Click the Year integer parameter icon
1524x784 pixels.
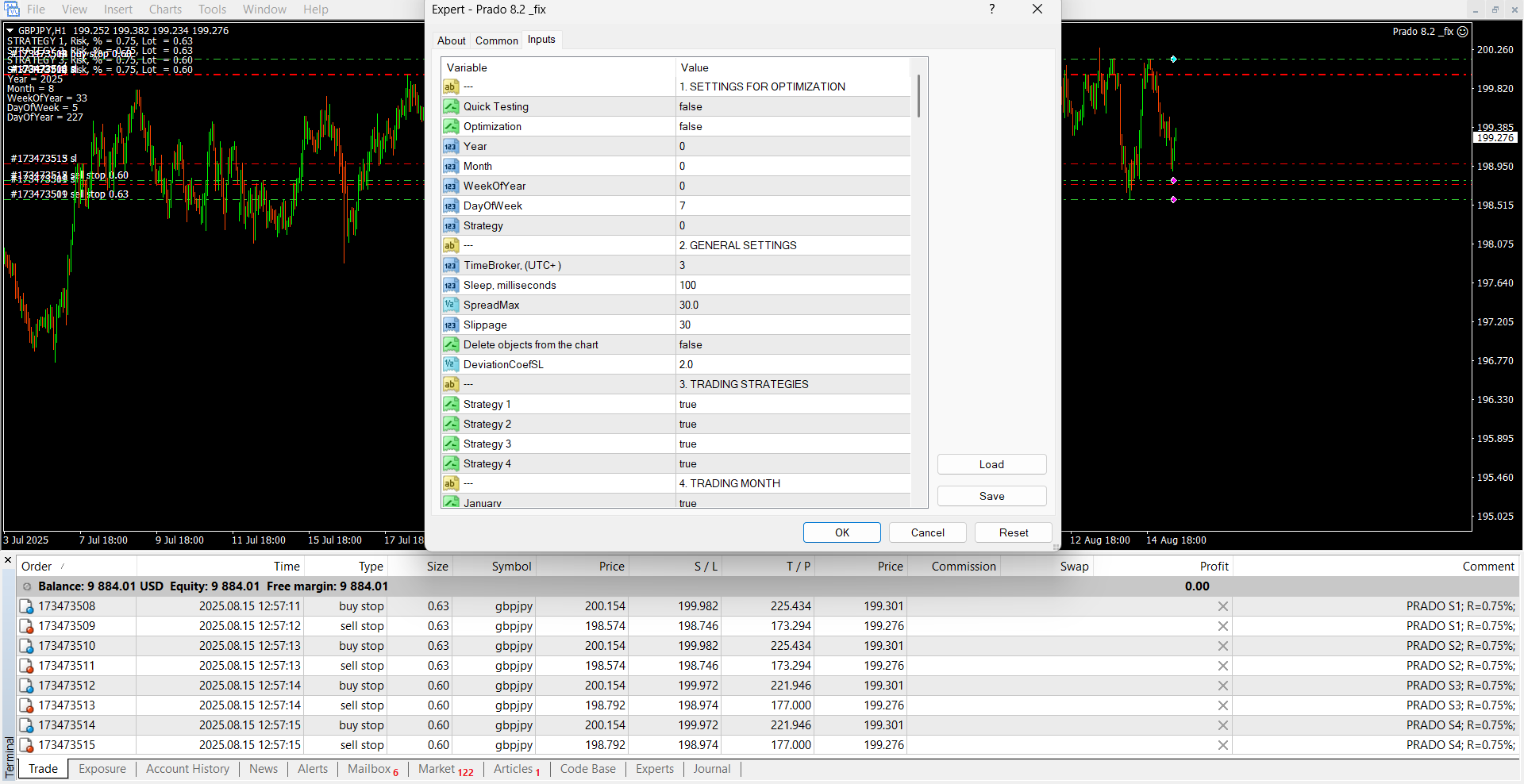pos(451,146)
